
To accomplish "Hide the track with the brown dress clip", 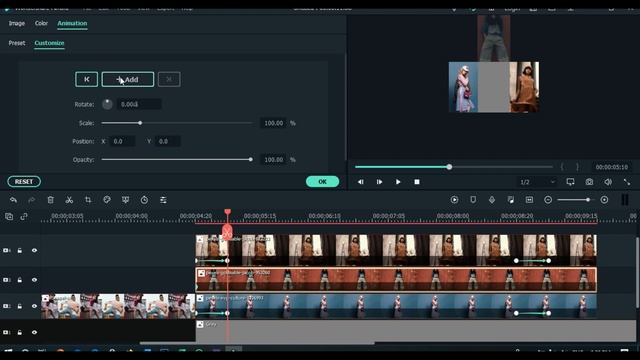I will point(34,250).
